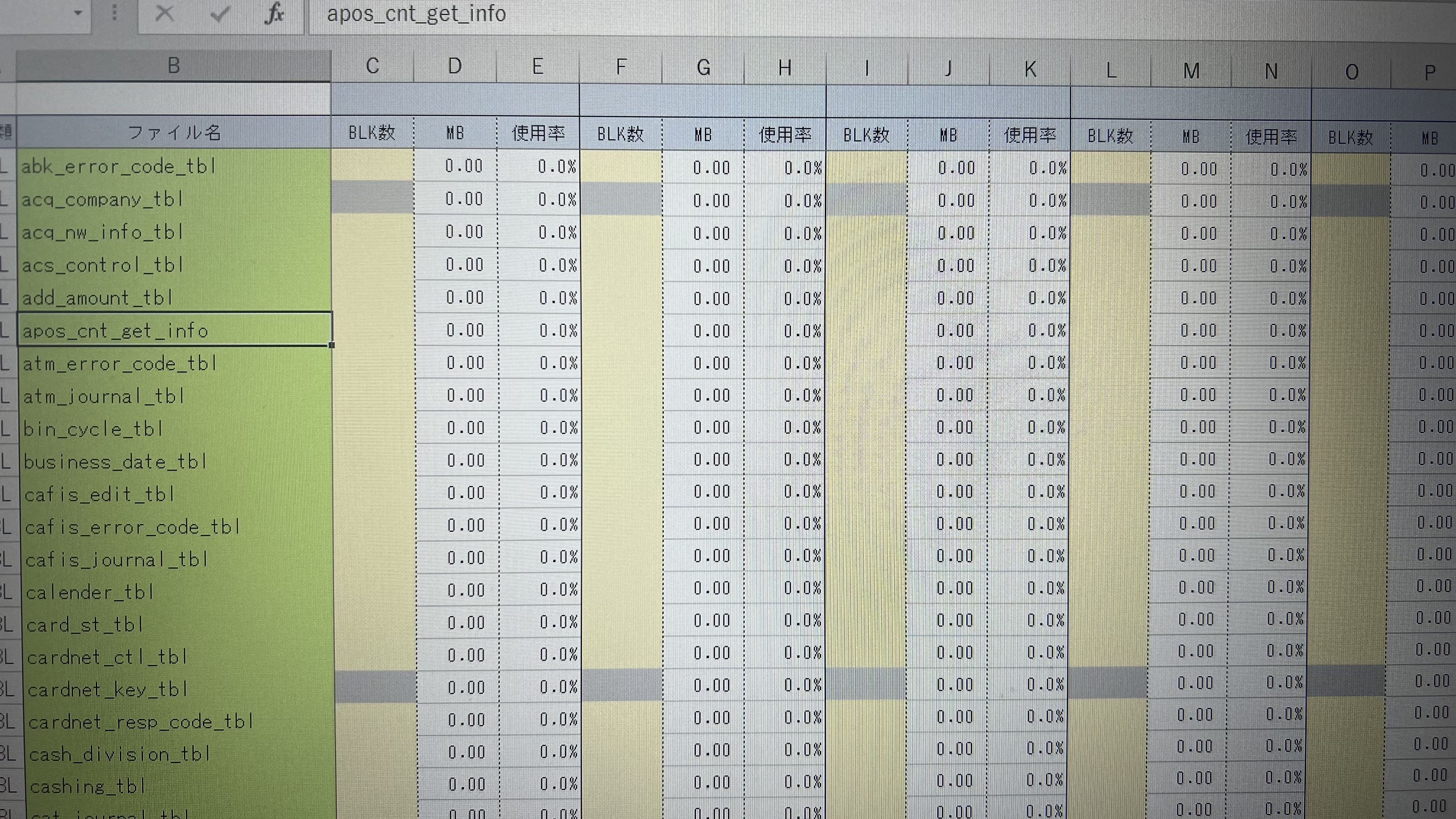Select column D header
The width and height of the screenshot is (1456, 819).
point(455,66)
